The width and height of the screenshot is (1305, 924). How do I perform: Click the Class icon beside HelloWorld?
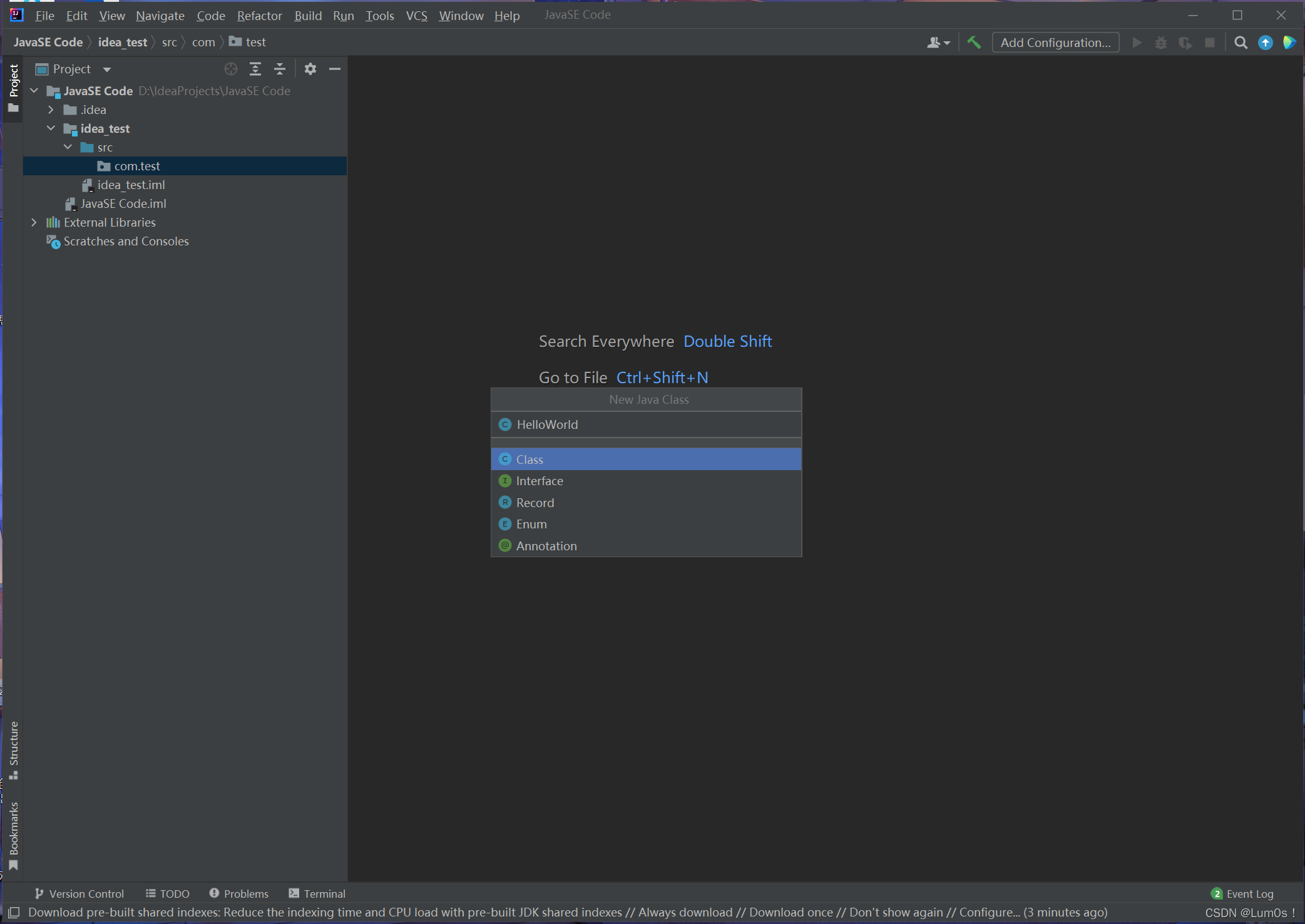pos(505,424)
